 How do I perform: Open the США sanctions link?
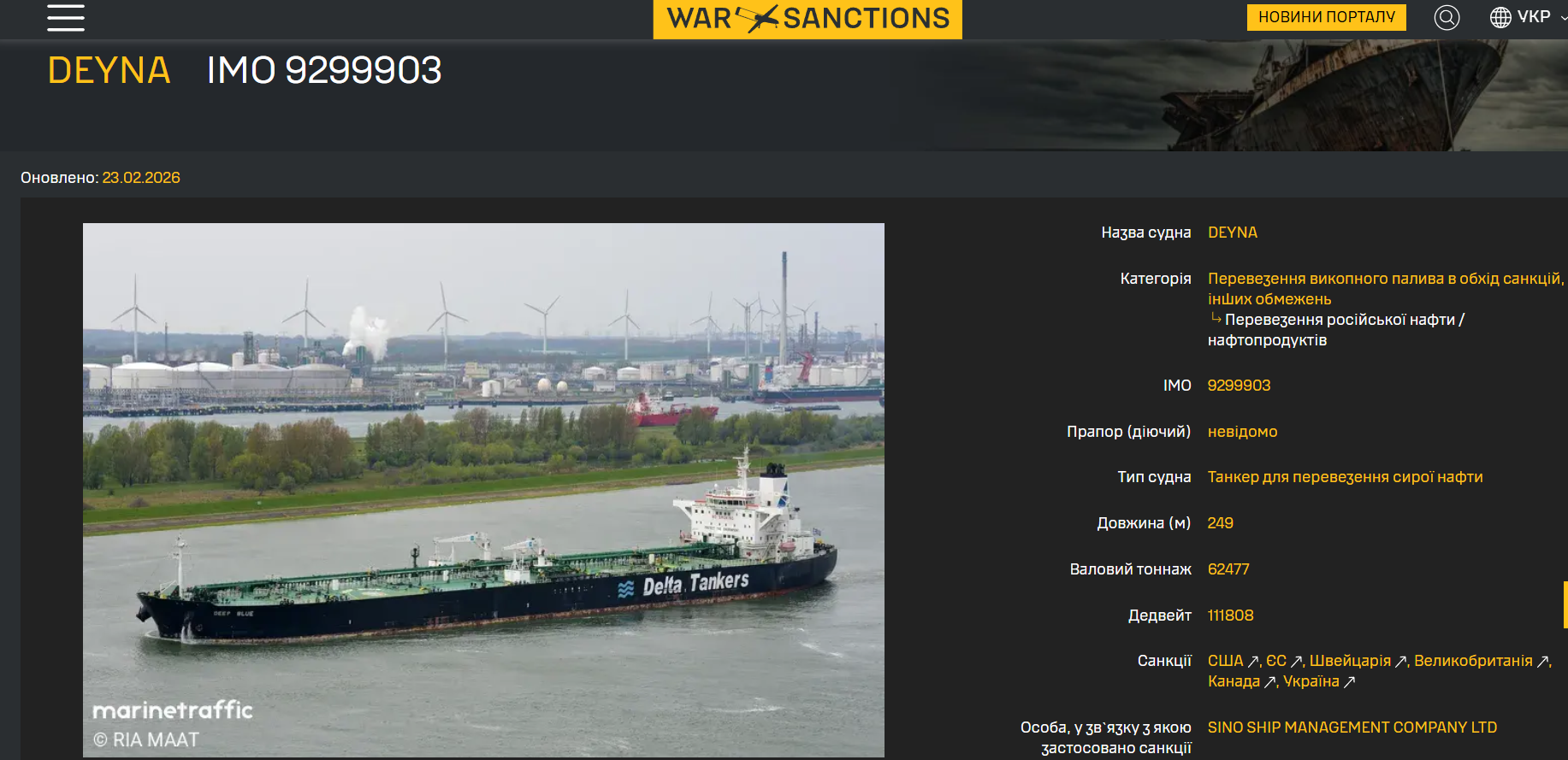click(x=1226, y=661)
